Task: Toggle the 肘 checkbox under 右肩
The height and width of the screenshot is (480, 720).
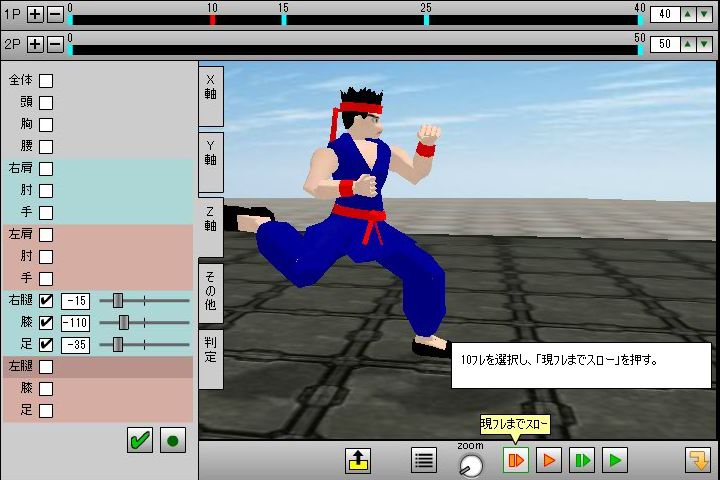Action: (46, 191)
